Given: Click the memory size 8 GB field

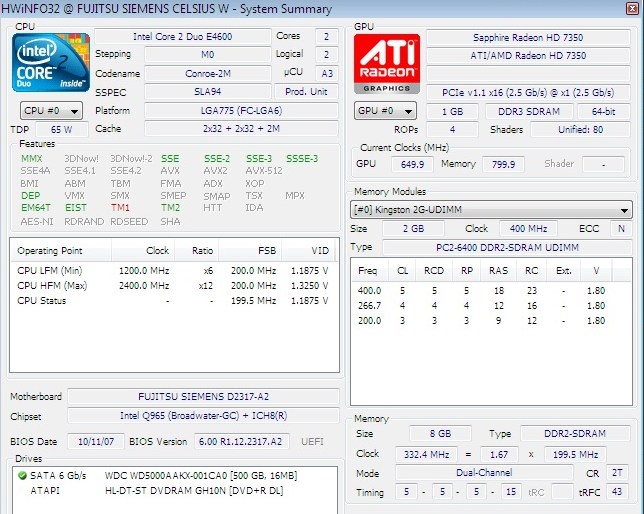Looking at the screenshot, I should pos(440,434).
